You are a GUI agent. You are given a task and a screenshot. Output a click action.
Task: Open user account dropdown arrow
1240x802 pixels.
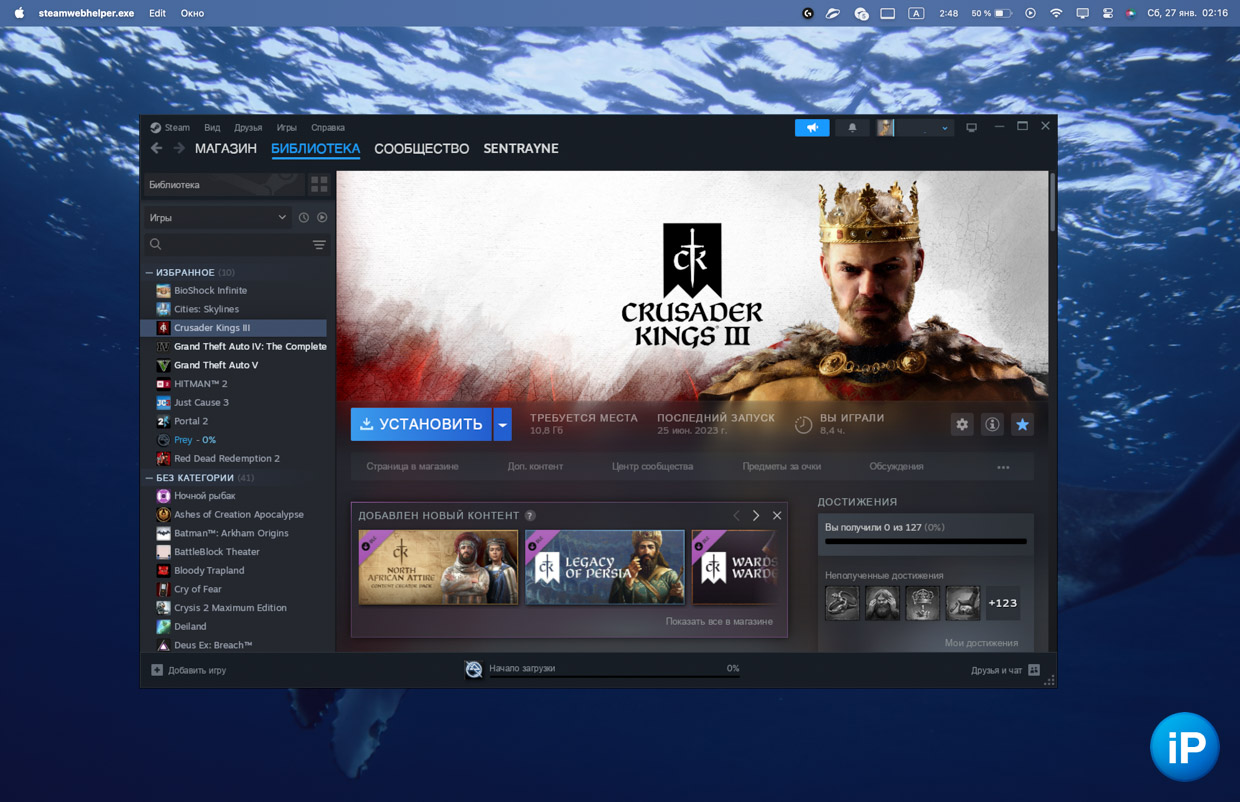coord(945,128)
